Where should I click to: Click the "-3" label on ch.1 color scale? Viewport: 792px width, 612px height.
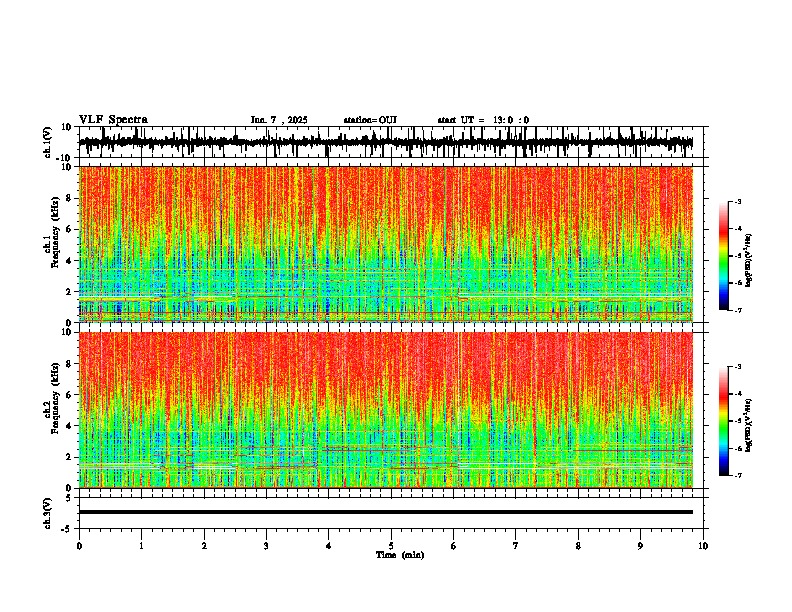pos(737,201)
